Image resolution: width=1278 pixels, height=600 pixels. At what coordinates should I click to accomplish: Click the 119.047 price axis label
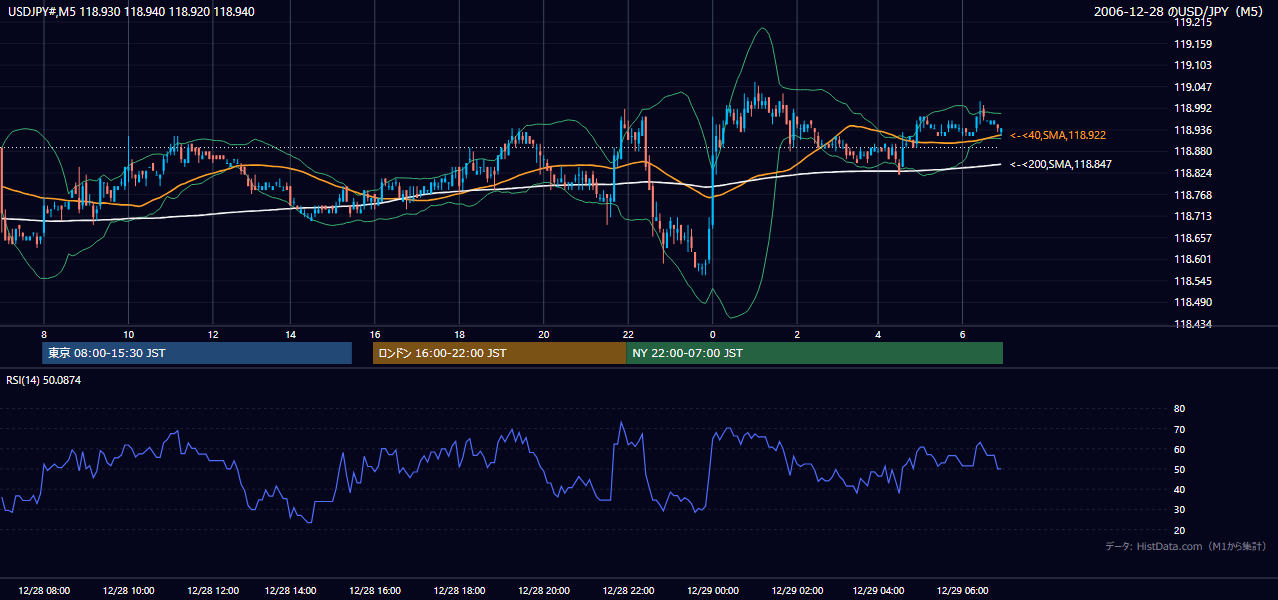tap(1192, 87)
